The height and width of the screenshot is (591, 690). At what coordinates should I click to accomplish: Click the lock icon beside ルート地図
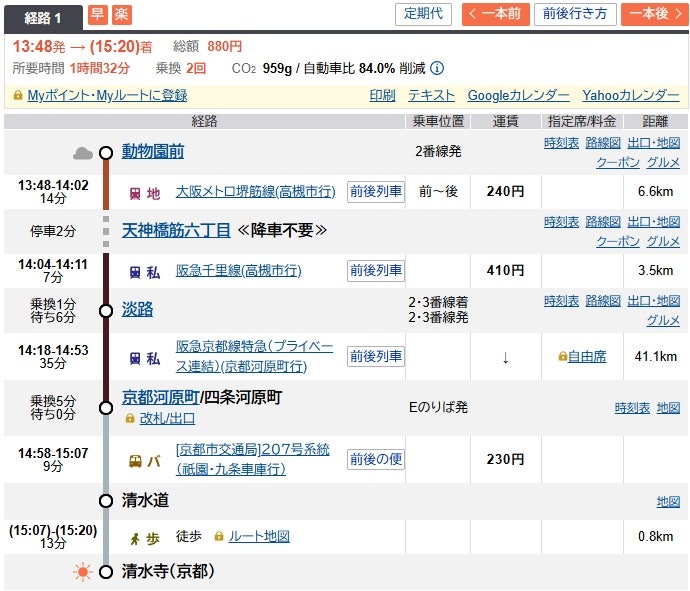point(219,537)
